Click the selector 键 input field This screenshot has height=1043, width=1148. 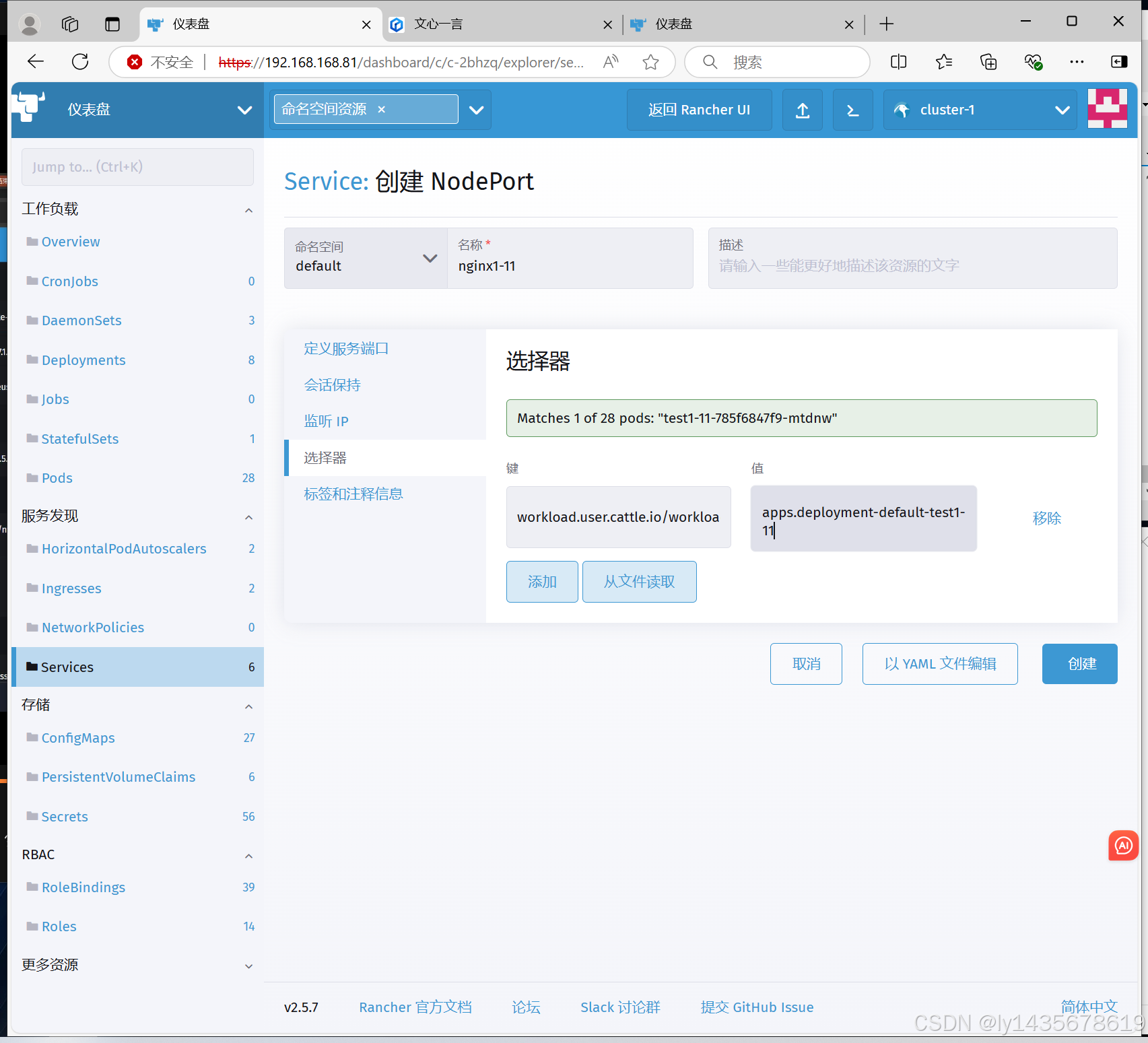618,517
